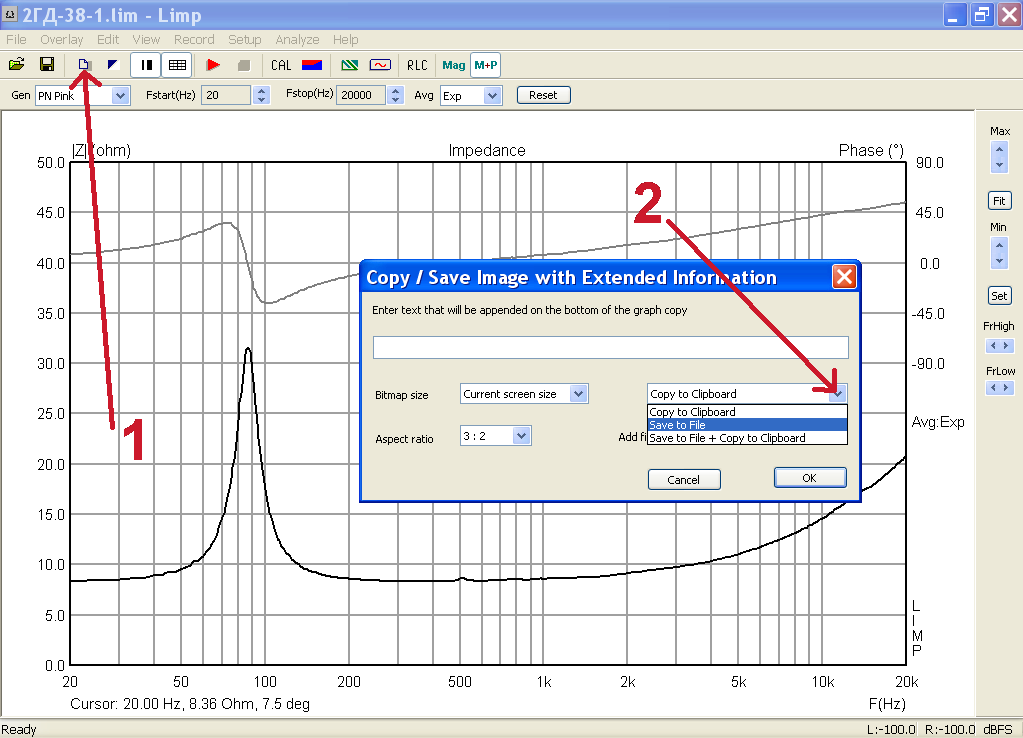
Task: Click the Set button
Action: point(999,296)
